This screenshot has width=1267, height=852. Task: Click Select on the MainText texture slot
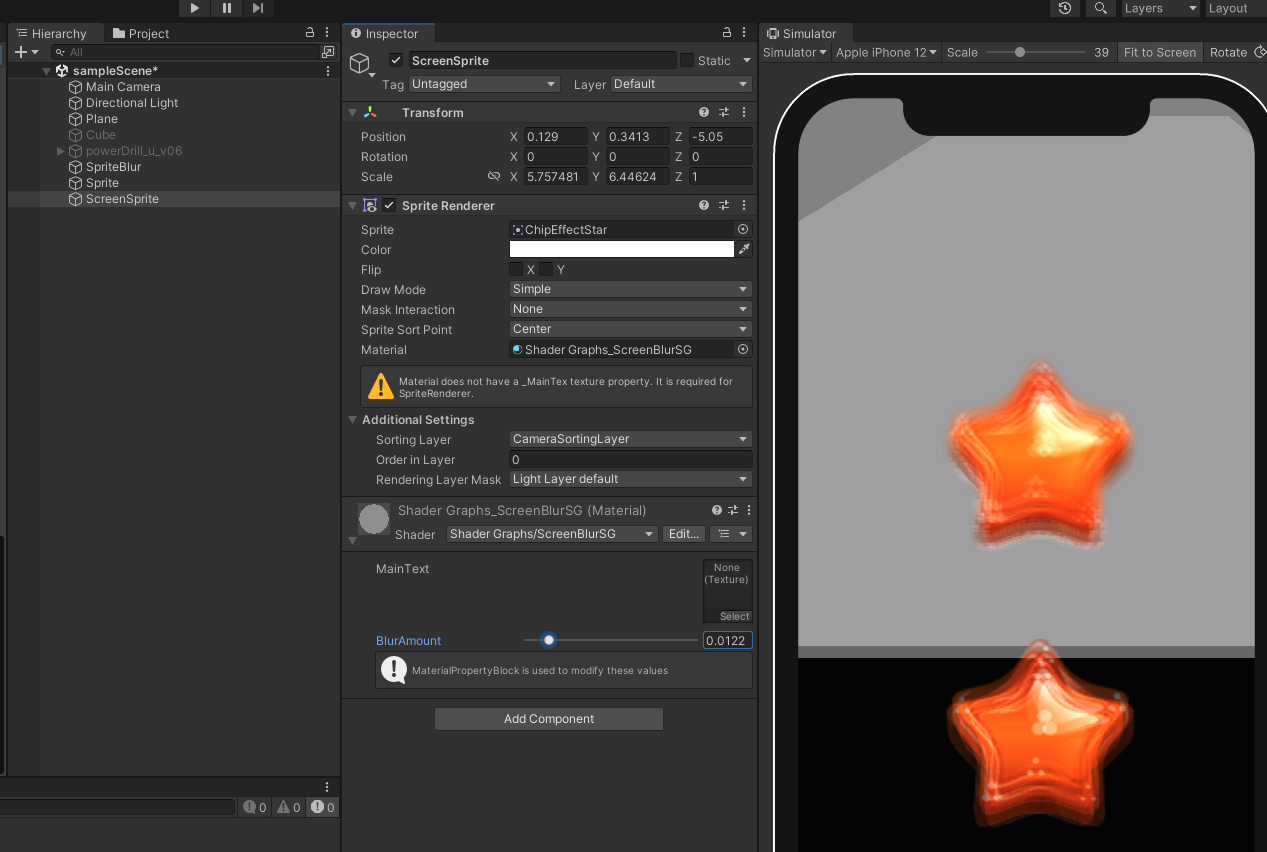(735, 616)
